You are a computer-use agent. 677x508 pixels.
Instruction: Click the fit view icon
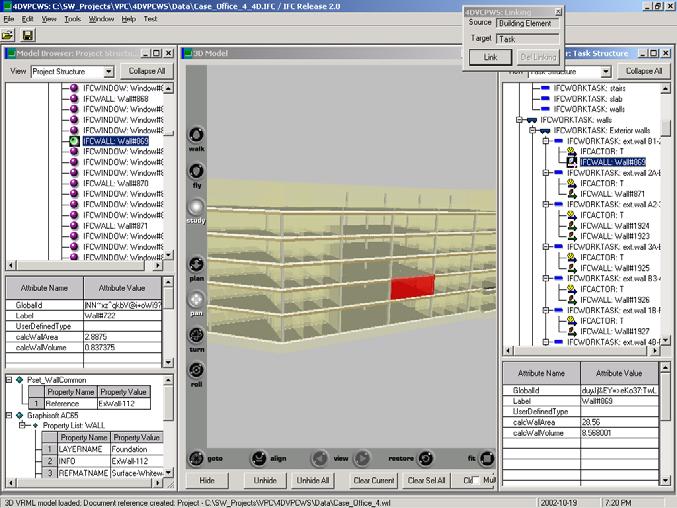pos(487,458)
